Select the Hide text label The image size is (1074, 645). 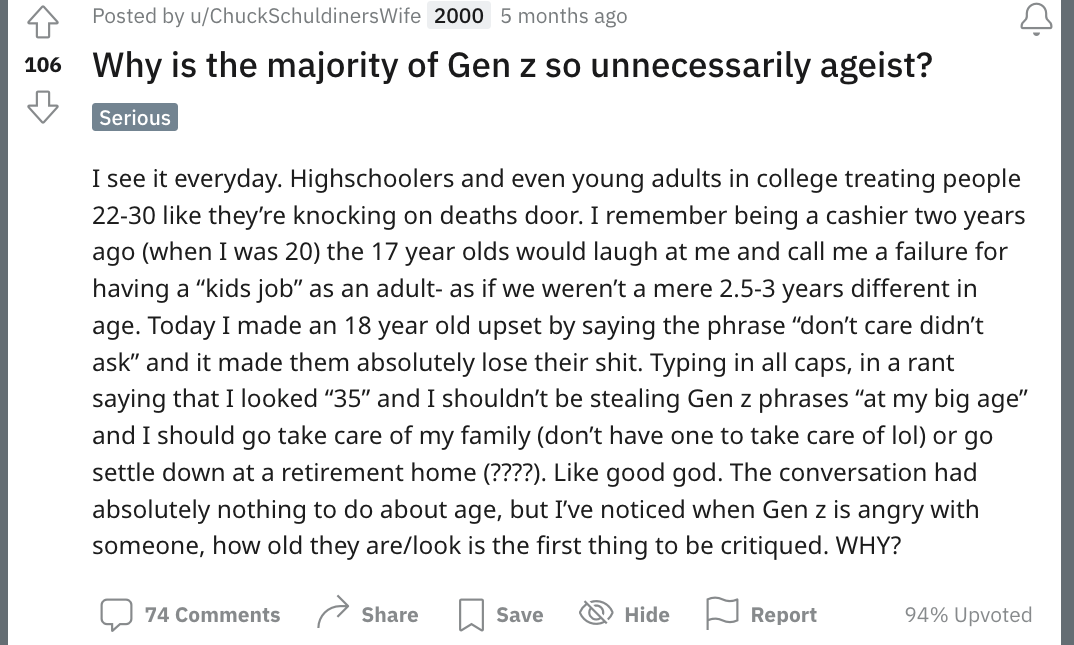[647, 615]
